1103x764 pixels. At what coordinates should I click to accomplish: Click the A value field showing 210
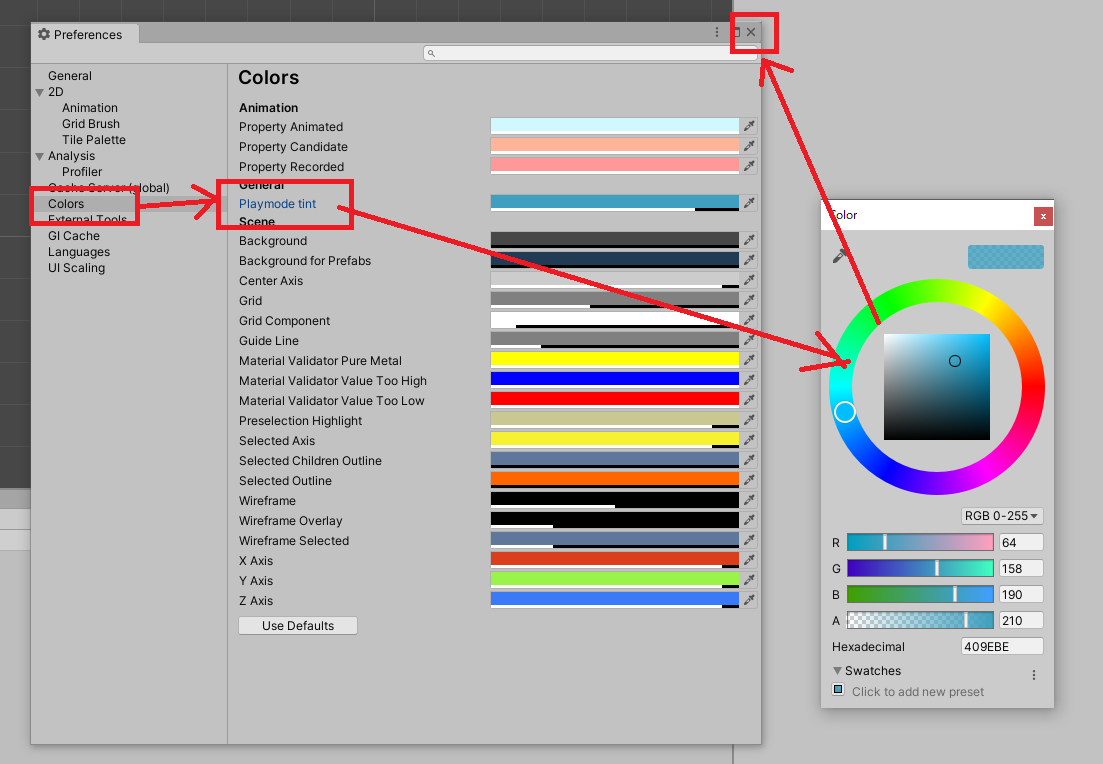click(1021, 620)
